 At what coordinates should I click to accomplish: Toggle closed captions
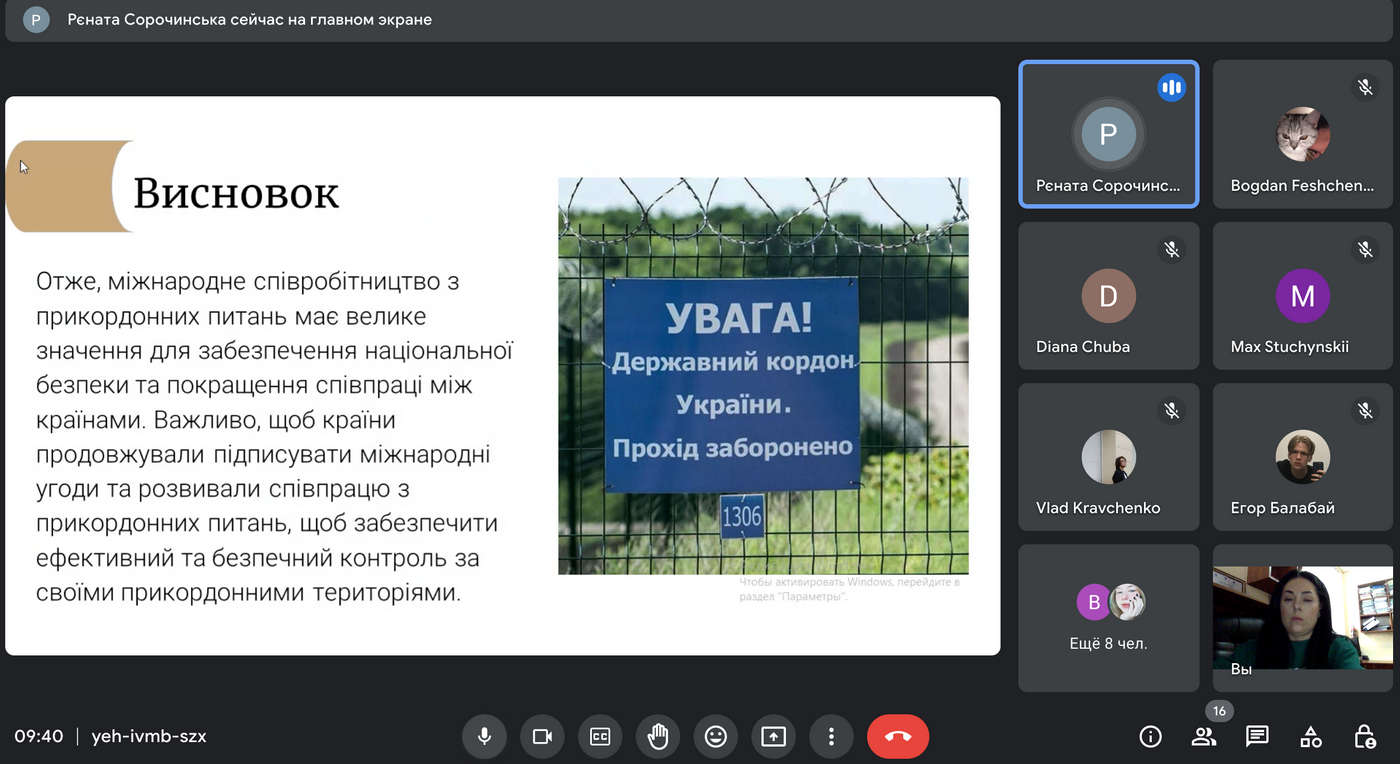point(600,737)
